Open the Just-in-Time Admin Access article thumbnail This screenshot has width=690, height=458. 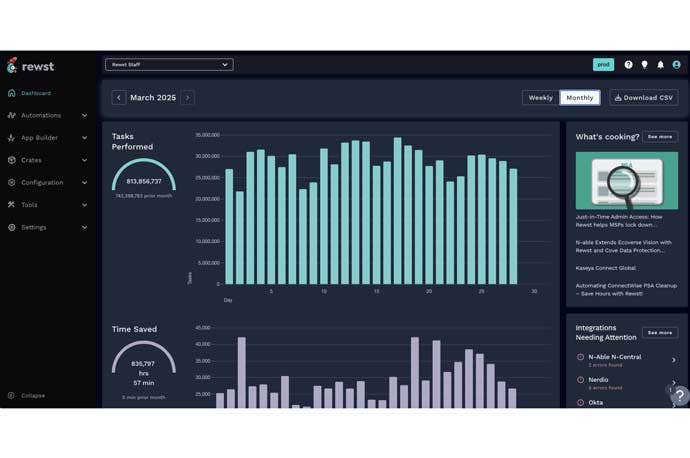click(626, 180)
